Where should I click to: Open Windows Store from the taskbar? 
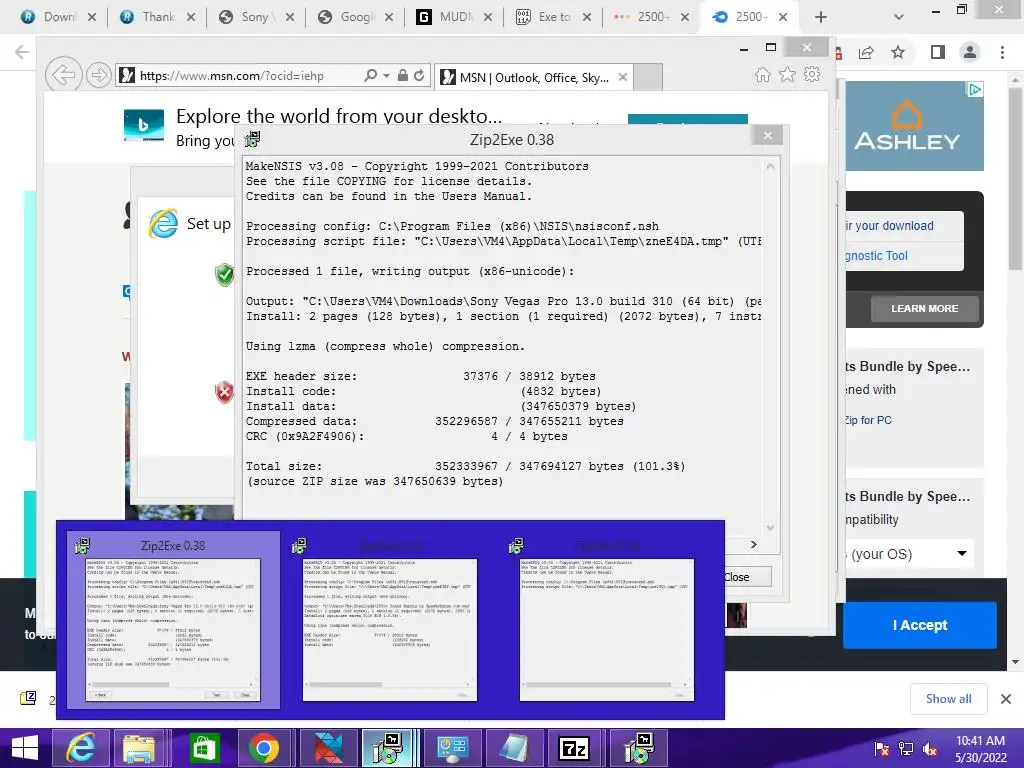(203, 748)
